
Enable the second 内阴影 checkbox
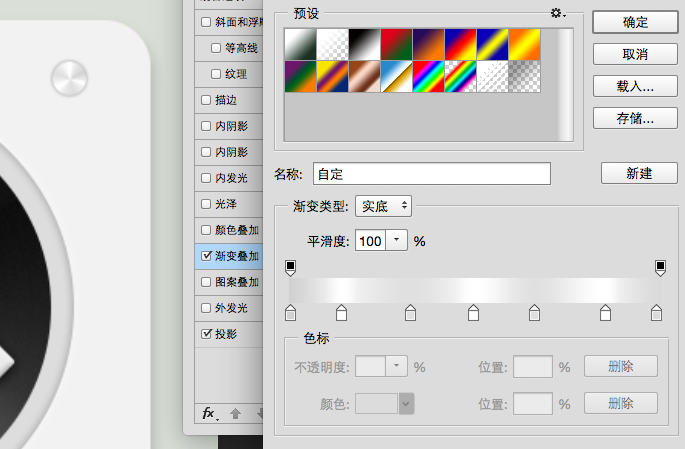point(206,152)
